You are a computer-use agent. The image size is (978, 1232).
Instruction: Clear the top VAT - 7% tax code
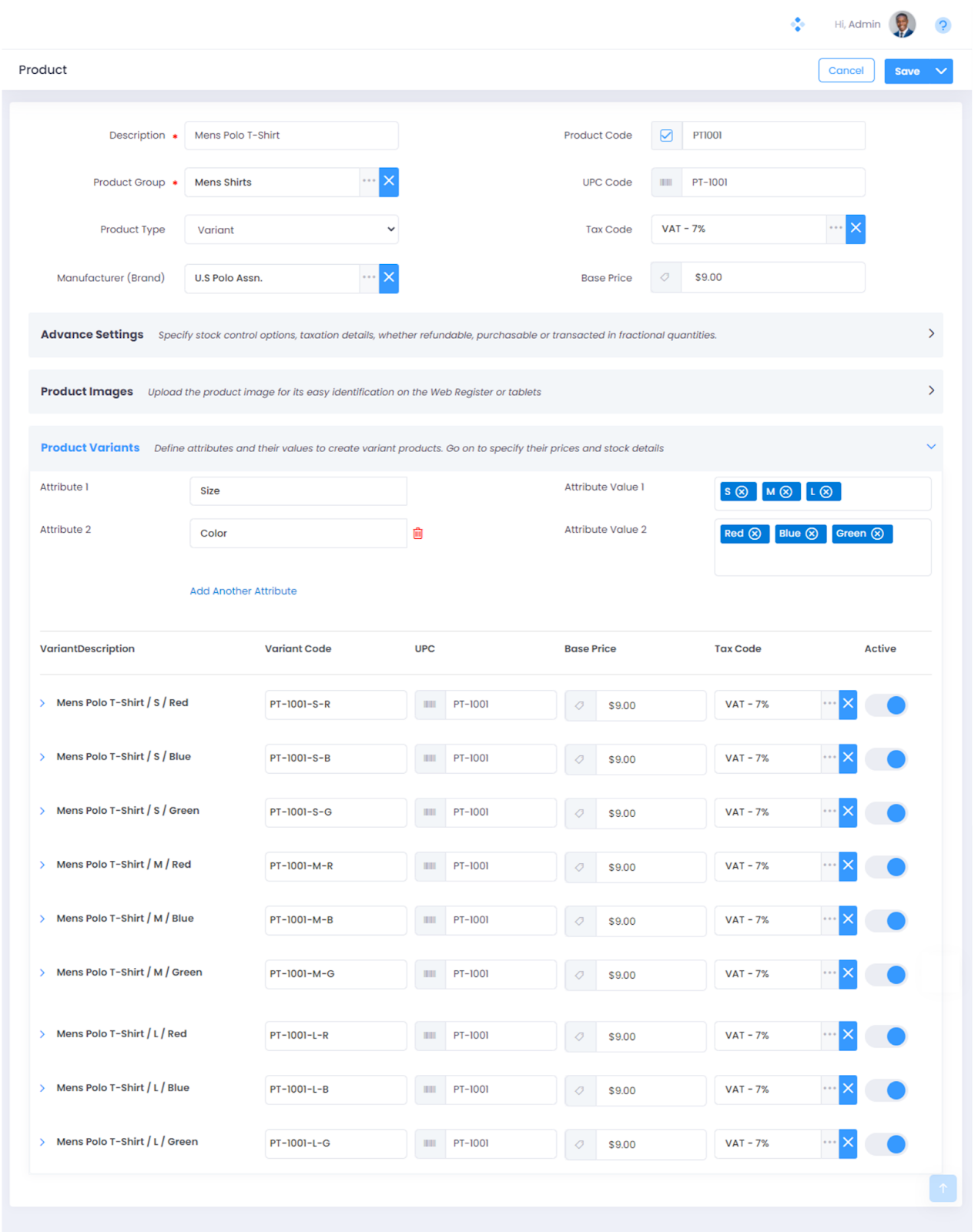click(855, 229)
